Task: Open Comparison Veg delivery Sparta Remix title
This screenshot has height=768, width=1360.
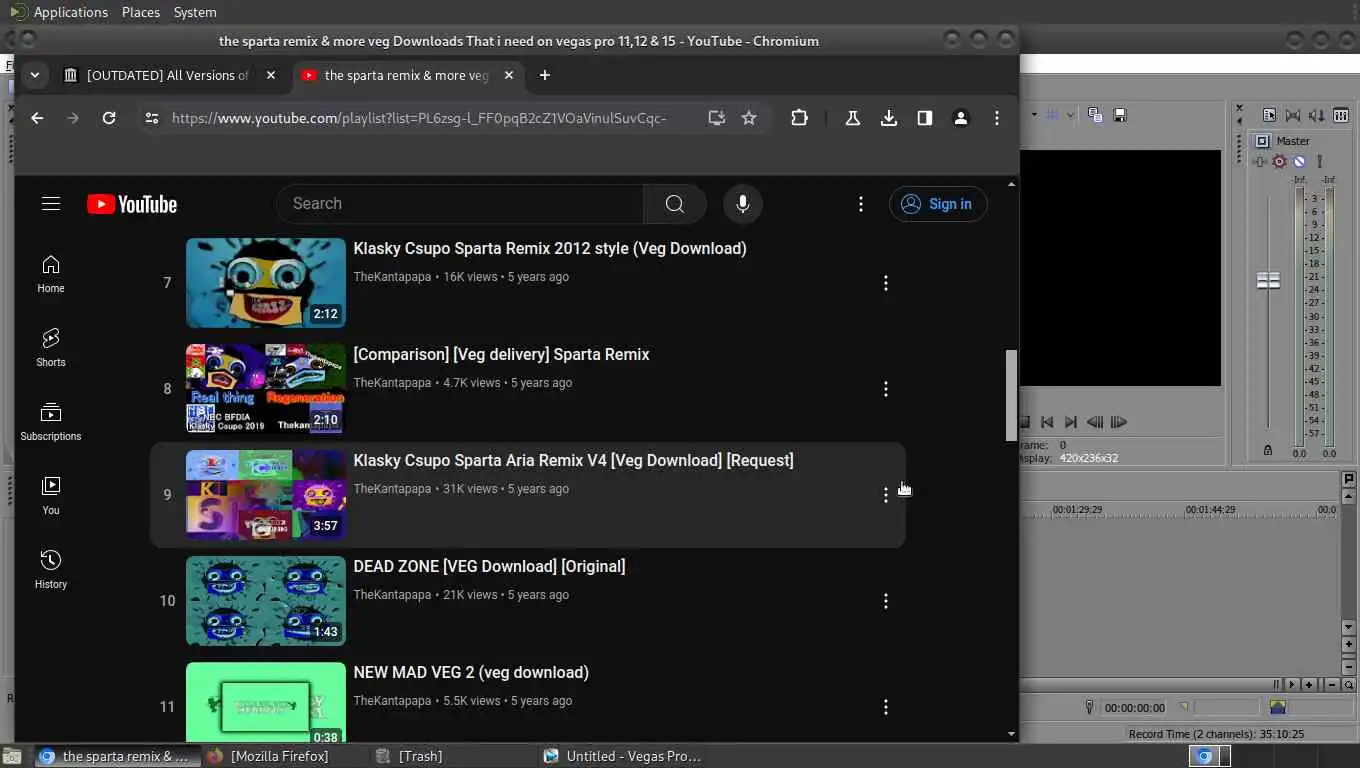Action: click(x=502, y=354)
